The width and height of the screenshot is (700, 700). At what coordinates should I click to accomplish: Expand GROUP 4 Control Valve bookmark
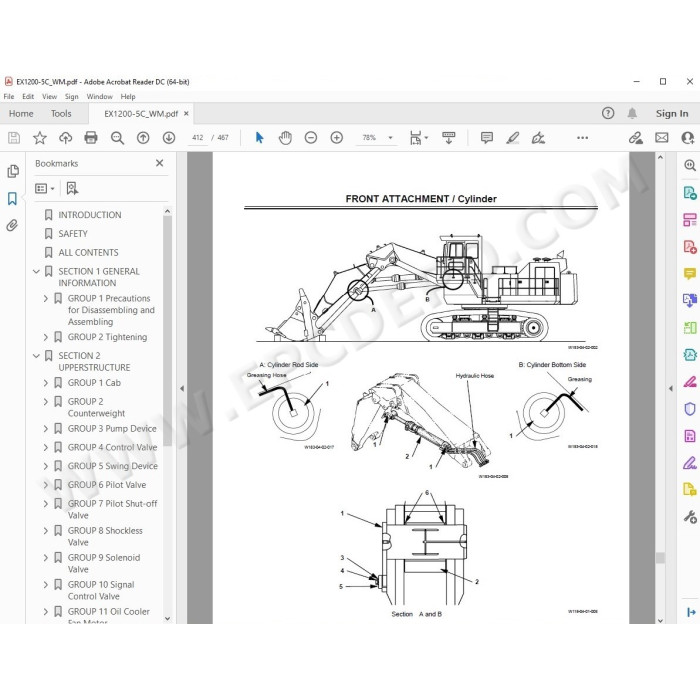[x=46, y=447]
